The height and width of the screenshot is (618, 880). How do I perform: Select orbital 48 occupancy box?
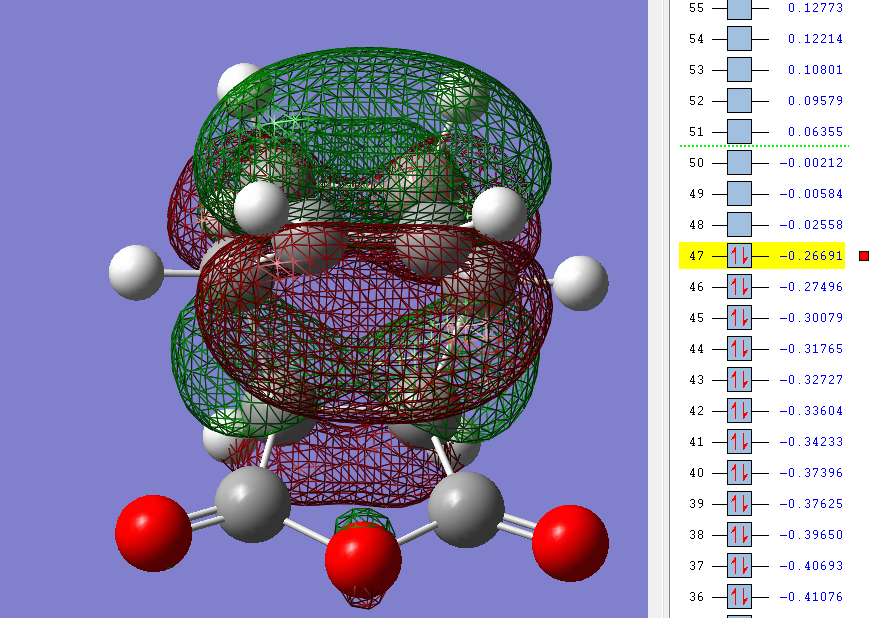point(739,225)
